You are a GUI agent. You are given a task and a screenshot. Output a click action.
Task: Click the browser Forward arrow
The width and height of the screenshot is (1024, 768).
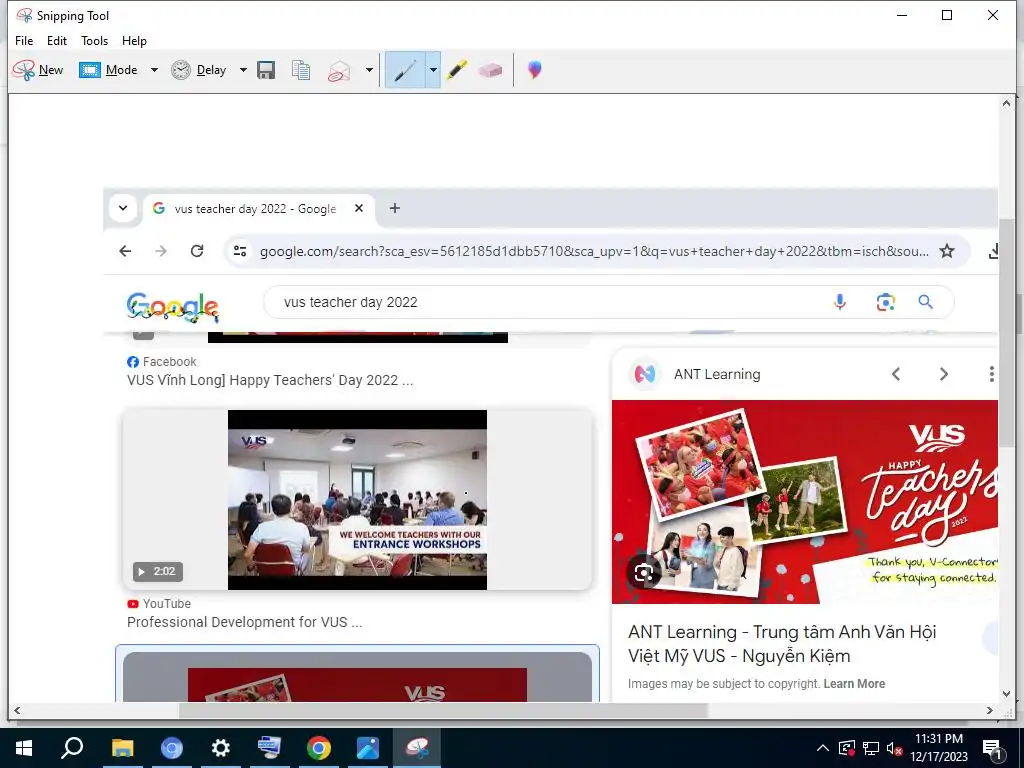tap(161, 251)
